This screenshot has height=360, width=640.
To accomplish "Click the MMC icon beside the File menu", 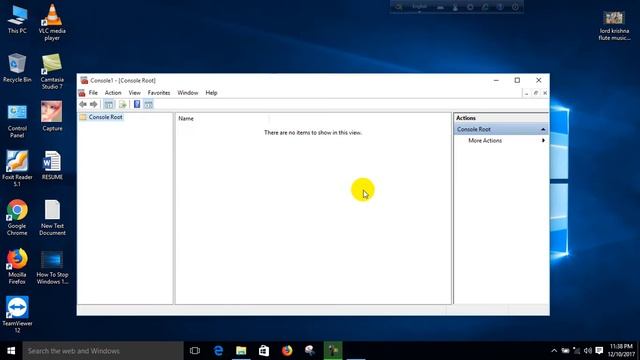I will click(x=82, y=93).
